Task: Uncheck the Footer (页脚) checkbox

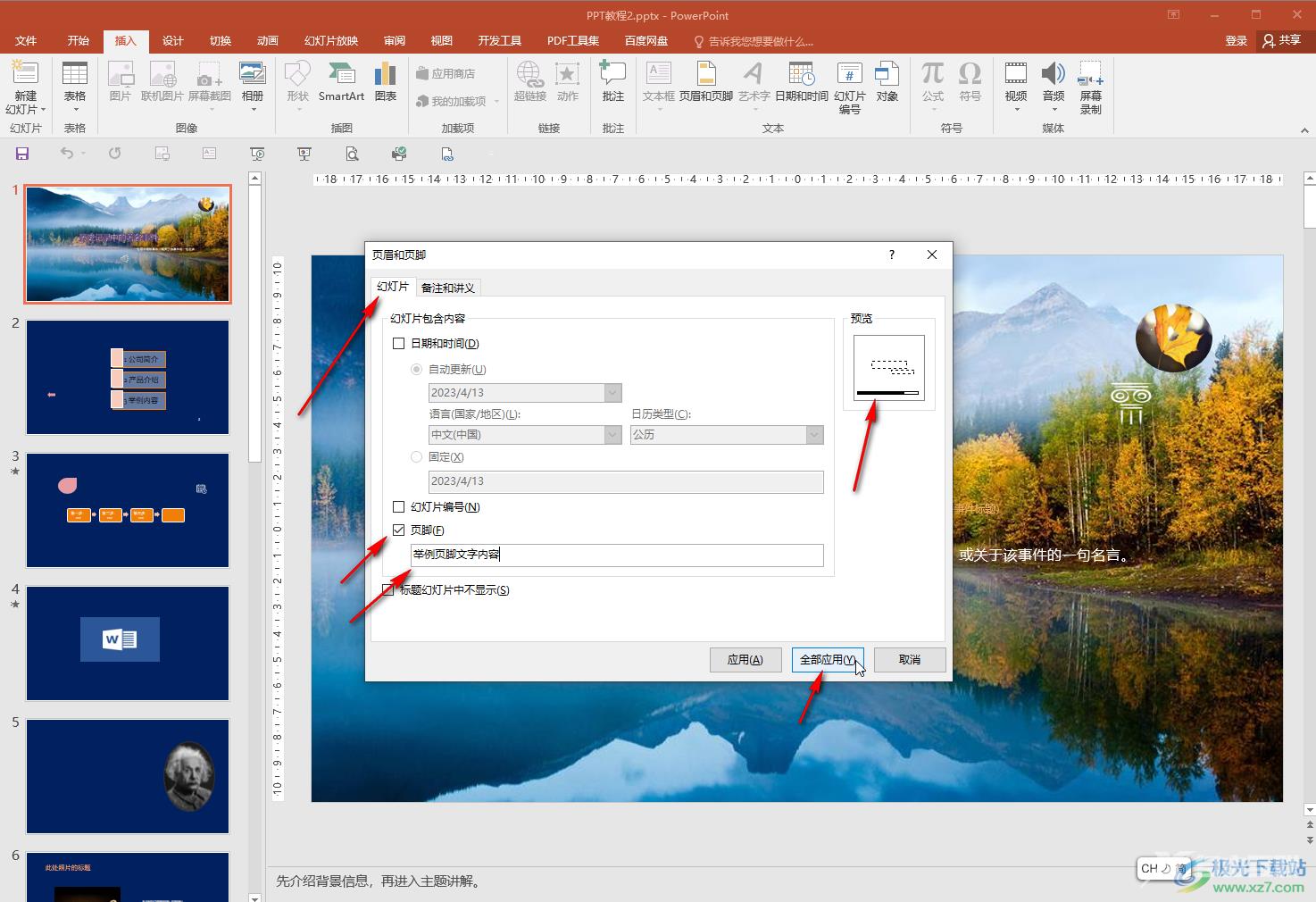Action: click(399, 530)
